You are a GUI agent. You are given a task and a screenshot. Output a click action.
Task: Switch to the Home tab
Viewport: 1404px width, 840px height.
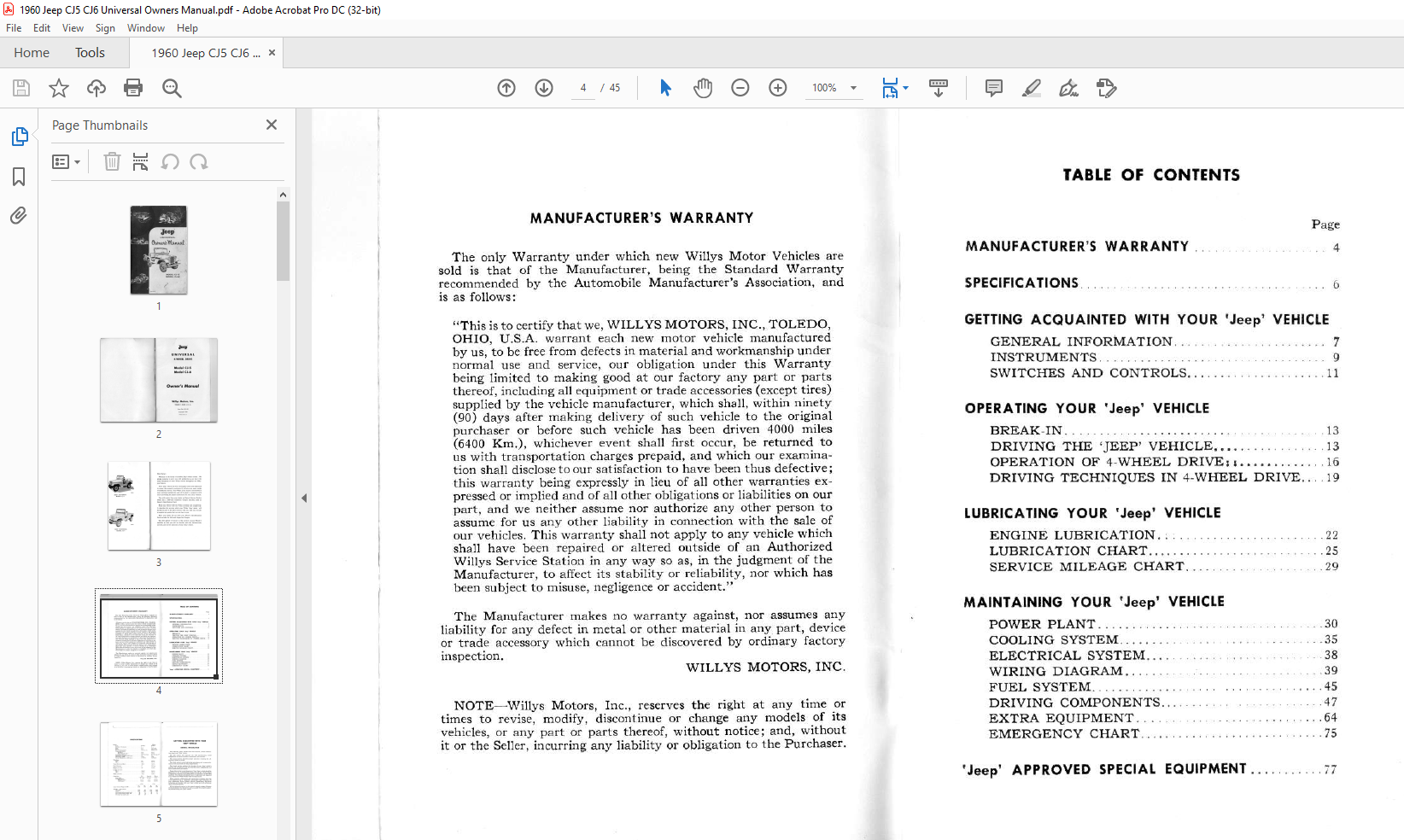point(32,53)
